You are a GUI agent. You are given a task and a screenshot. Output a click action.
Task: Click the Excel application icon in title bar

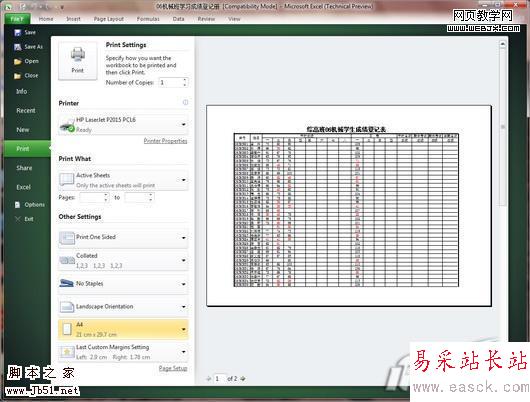(x=8, y=6)
